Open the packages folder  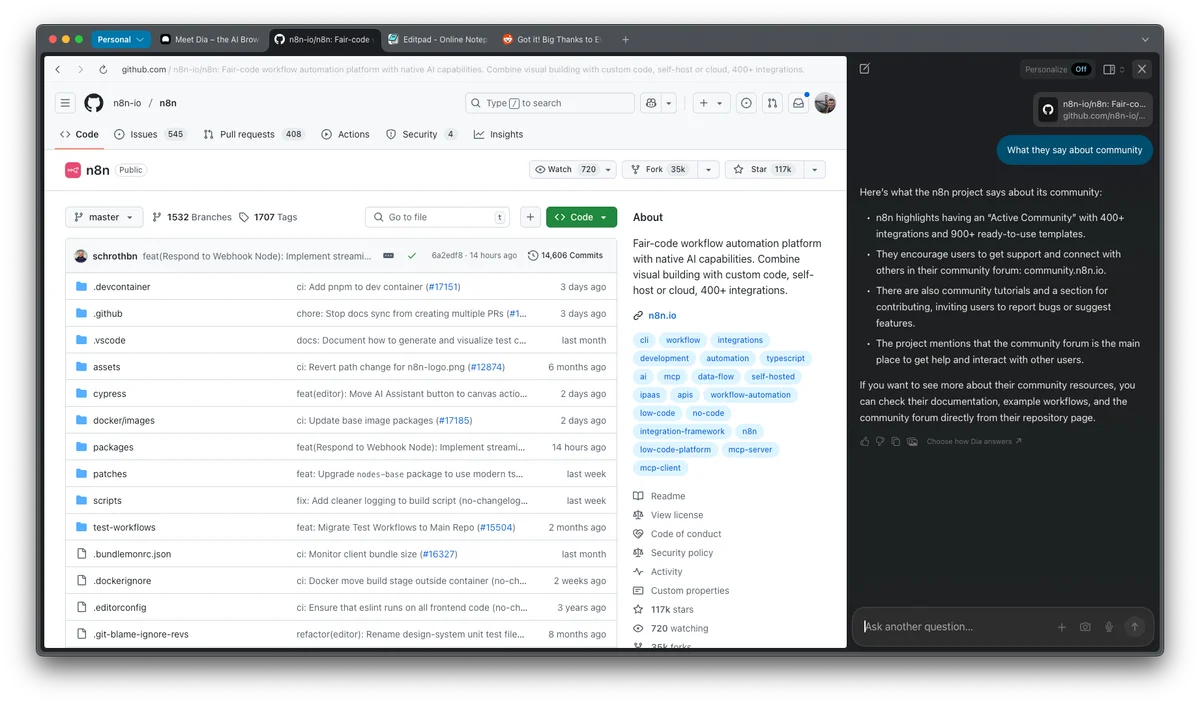click(x=113, y=447)
